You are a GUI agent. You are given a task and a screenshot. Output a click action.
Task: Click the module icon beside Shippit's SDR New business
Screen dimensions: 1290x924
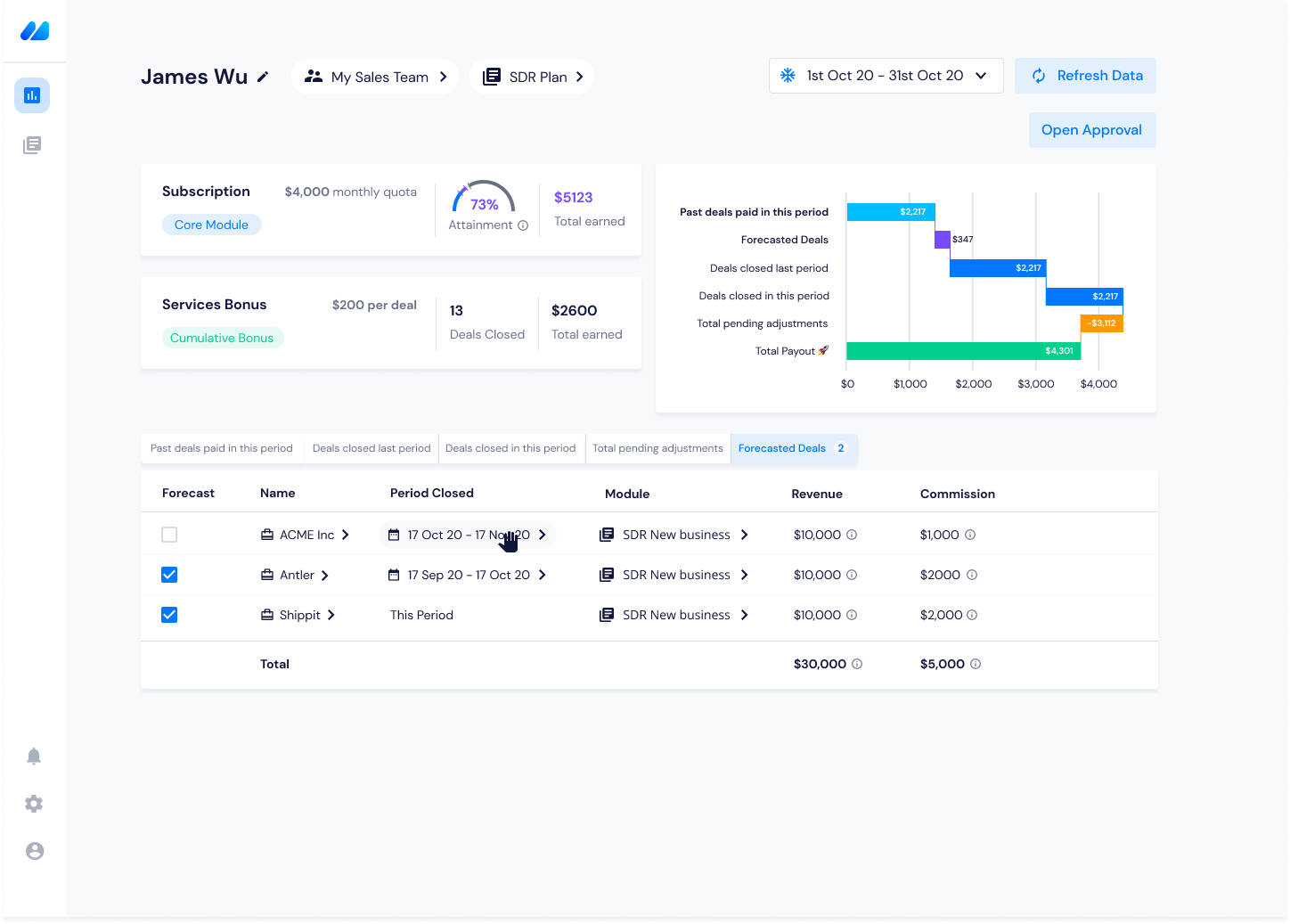pyautogui.click(x=607, y=614)
